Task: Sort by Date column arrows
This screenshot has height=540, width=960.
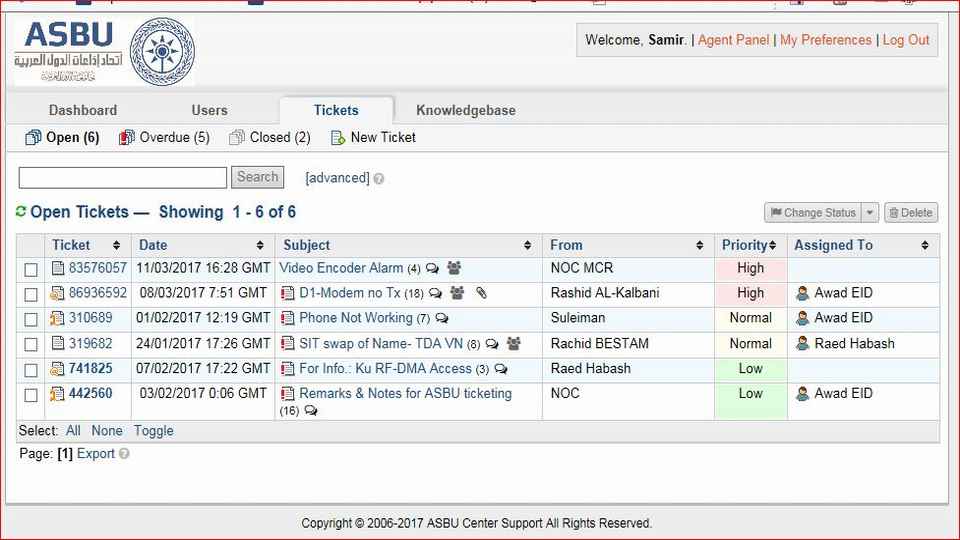Action: pyautogui.click(x=260, y=245)
